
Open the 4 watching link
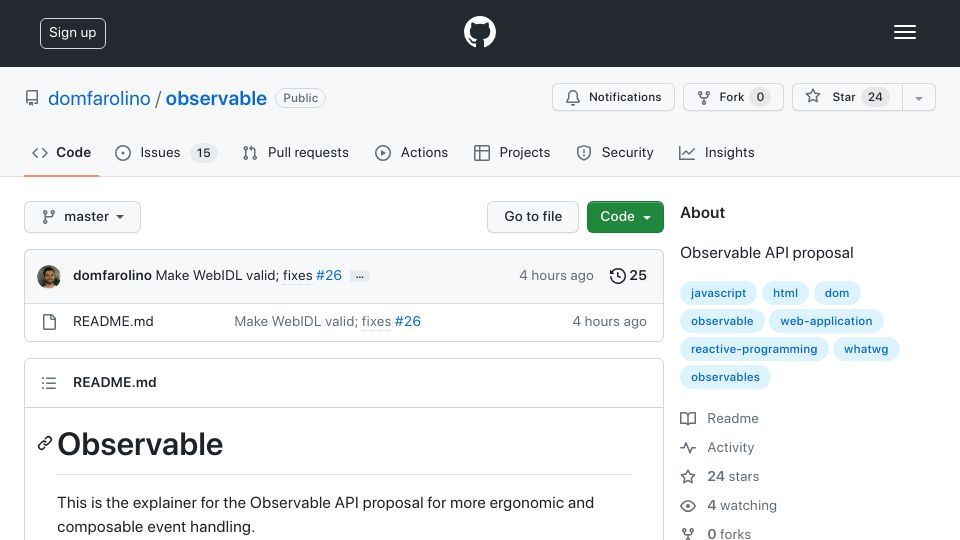[x=729, y=506]
